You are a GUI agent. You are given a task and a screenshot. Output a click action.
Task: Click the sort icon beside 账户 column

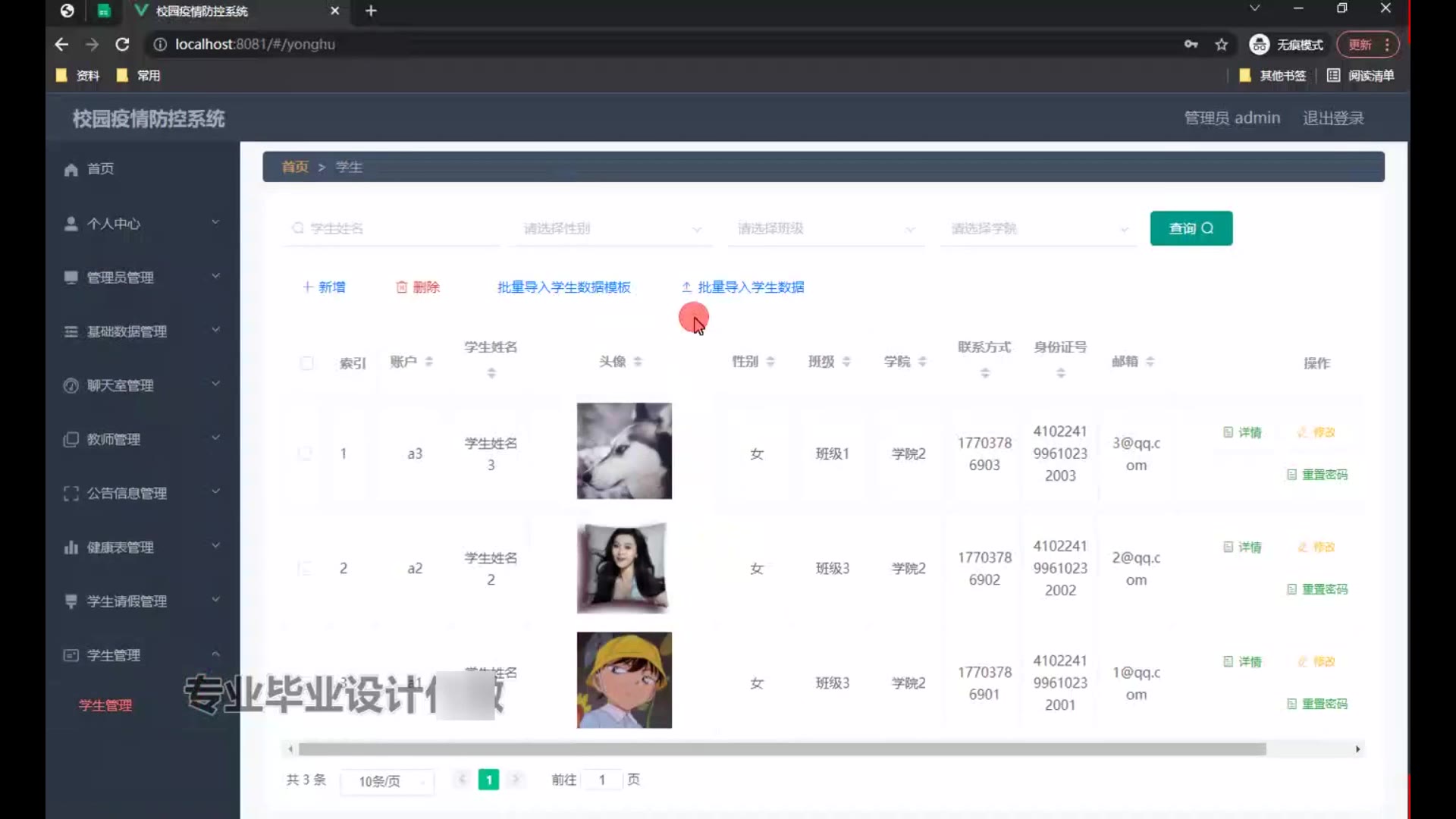point(429,362)
